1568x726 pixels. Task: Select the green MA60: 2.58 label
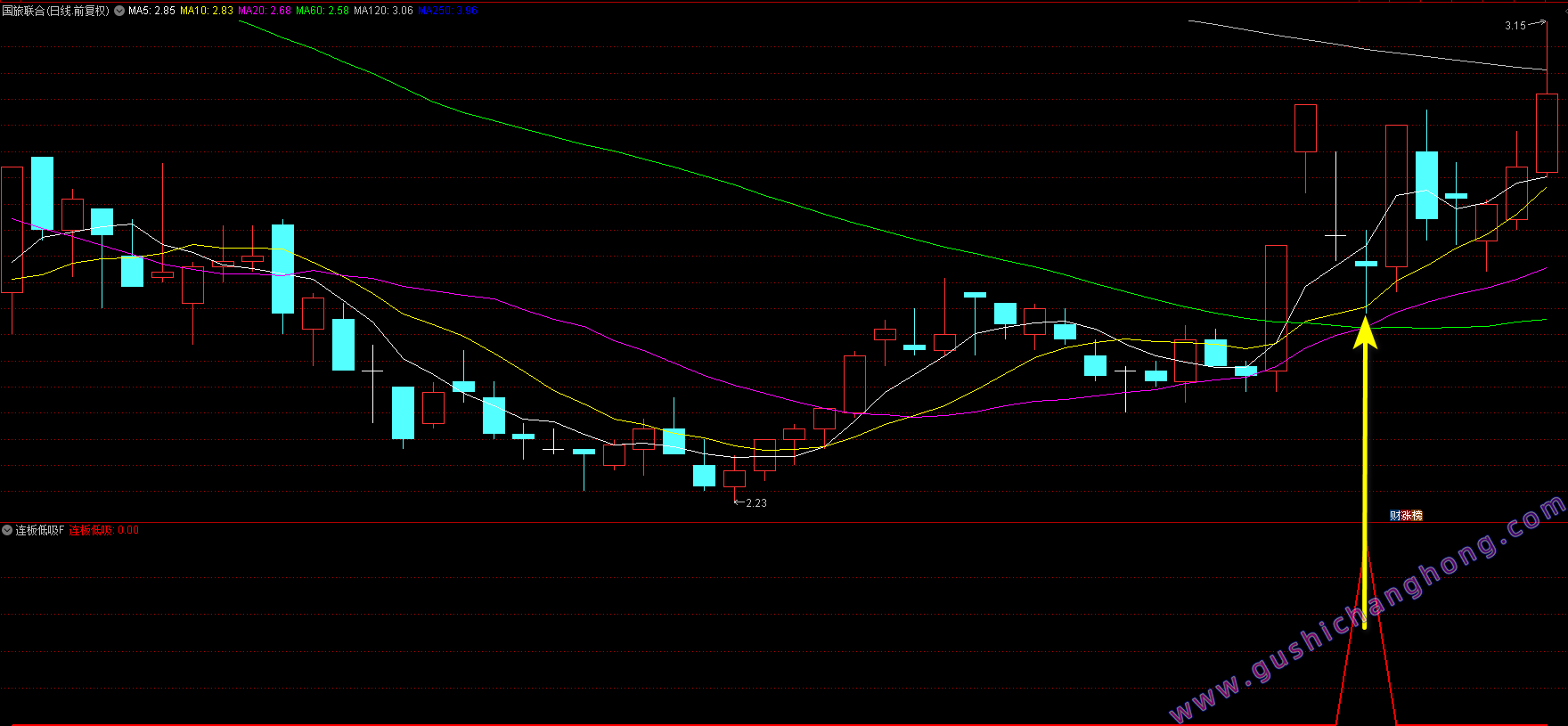tap(323, 11)
